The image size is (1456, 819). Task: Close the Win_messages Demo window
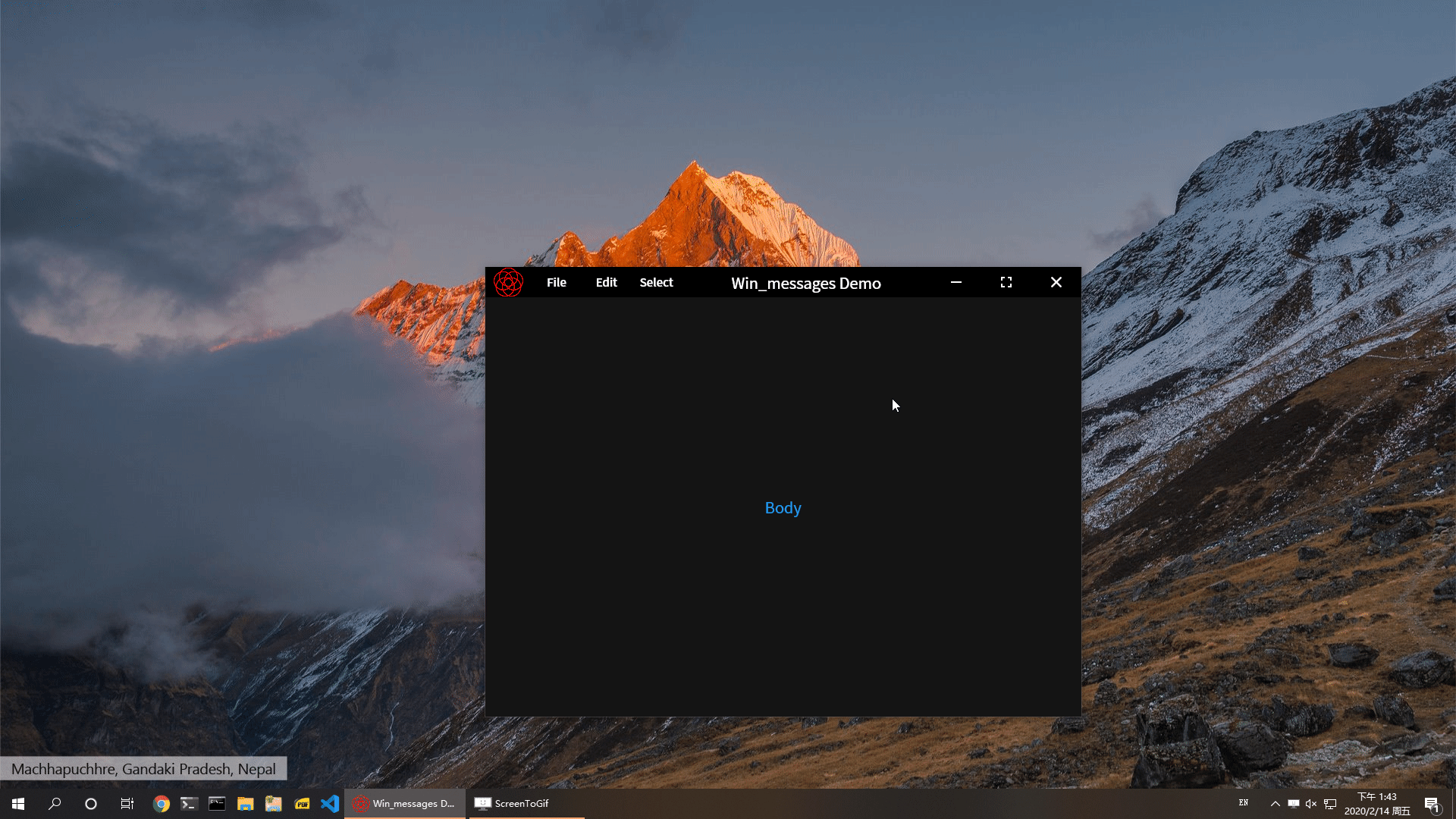point(1056,282)
